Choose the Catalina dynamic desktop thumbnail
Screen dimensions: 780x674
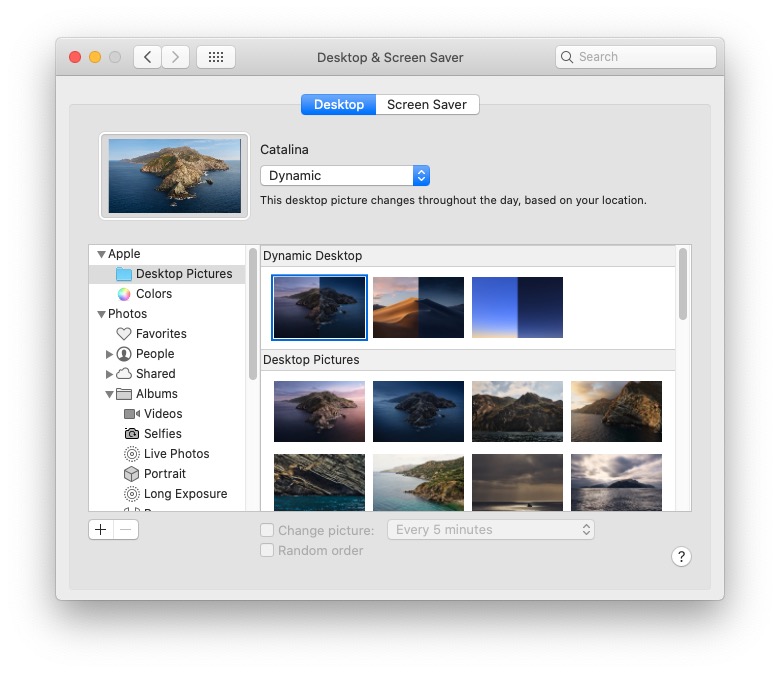pyautogui.click(x=319, y=307)
